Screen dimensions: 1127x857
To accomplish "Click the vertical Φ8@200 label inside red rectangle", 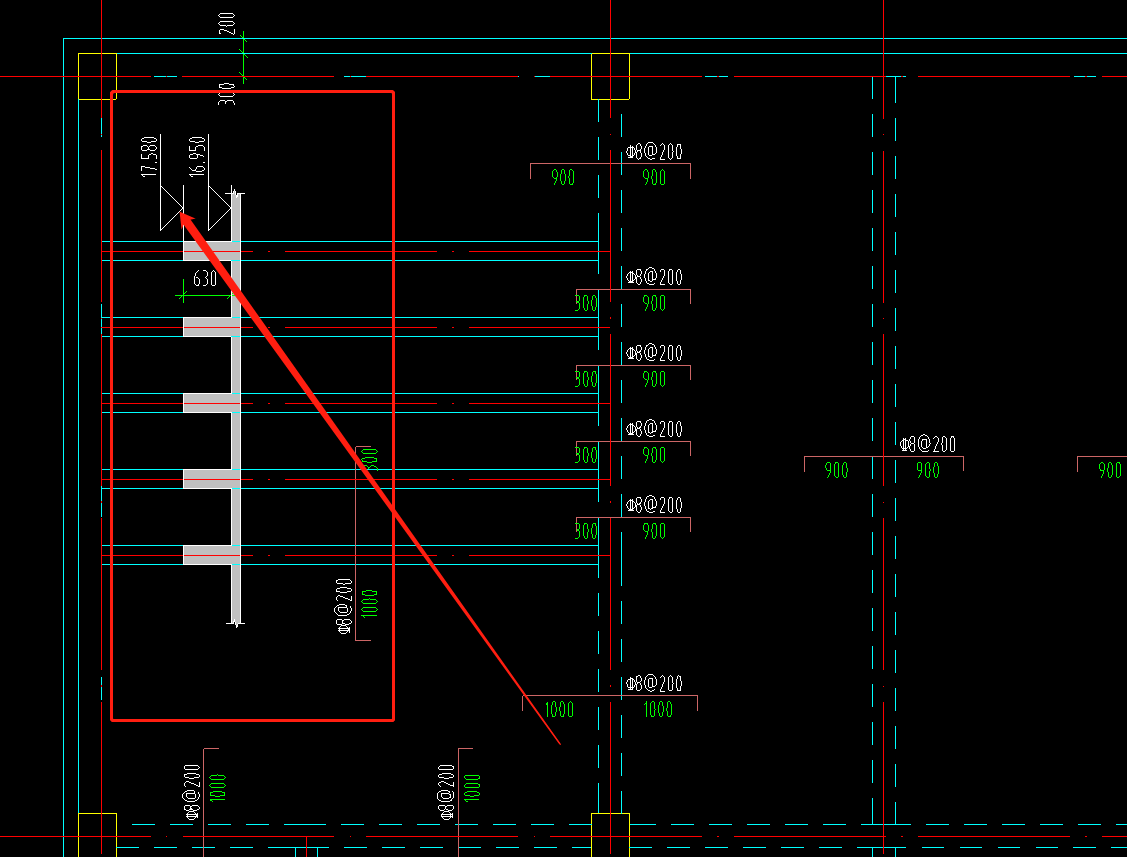I will click(x=344, y=606).
